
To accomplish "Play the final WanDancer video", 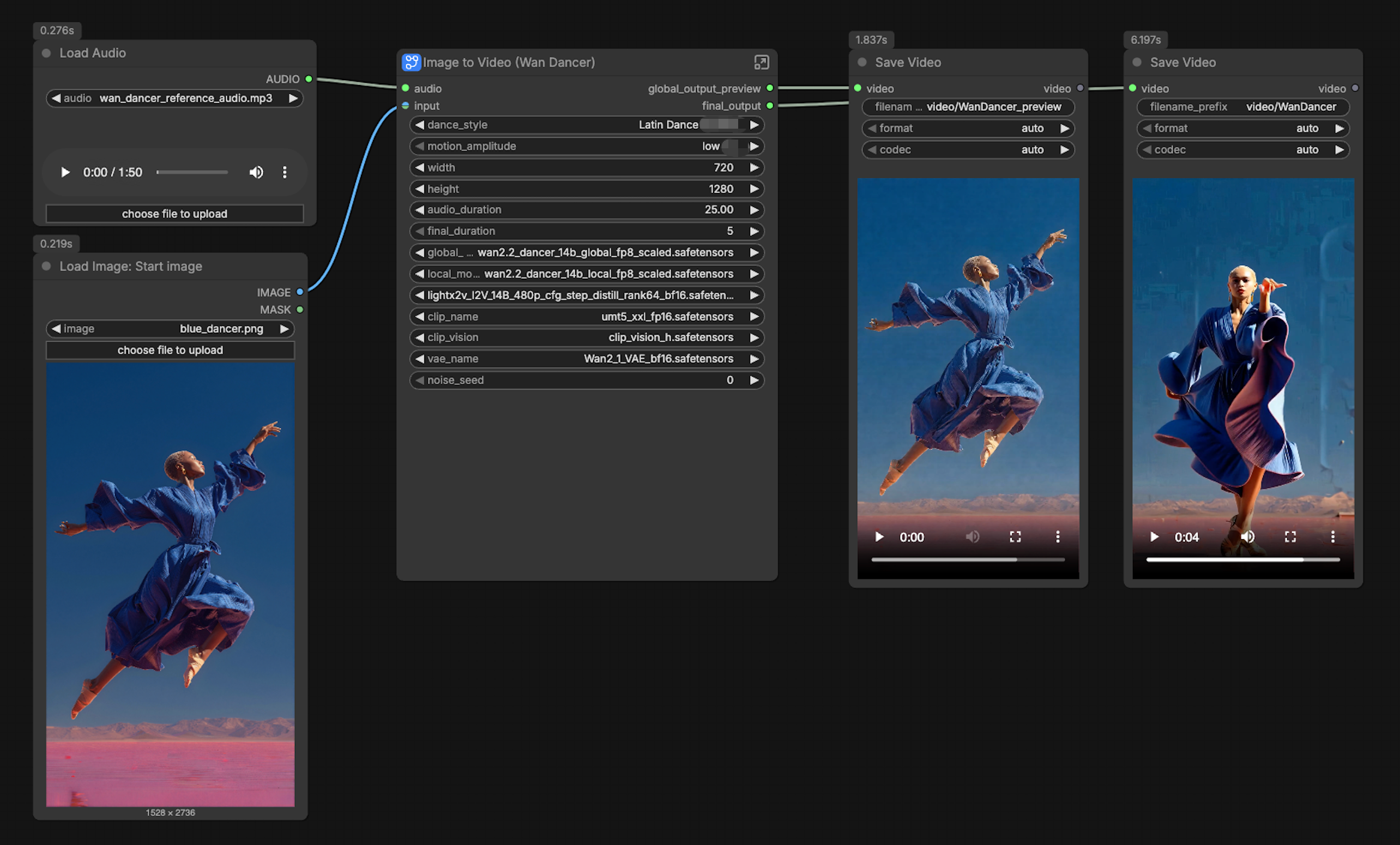I will (x=1154, y=537).
